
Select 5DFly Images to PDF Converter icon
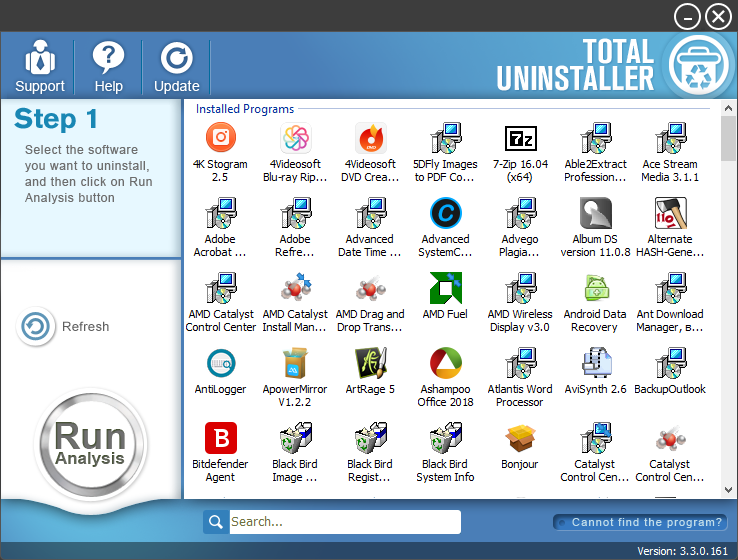445,137
